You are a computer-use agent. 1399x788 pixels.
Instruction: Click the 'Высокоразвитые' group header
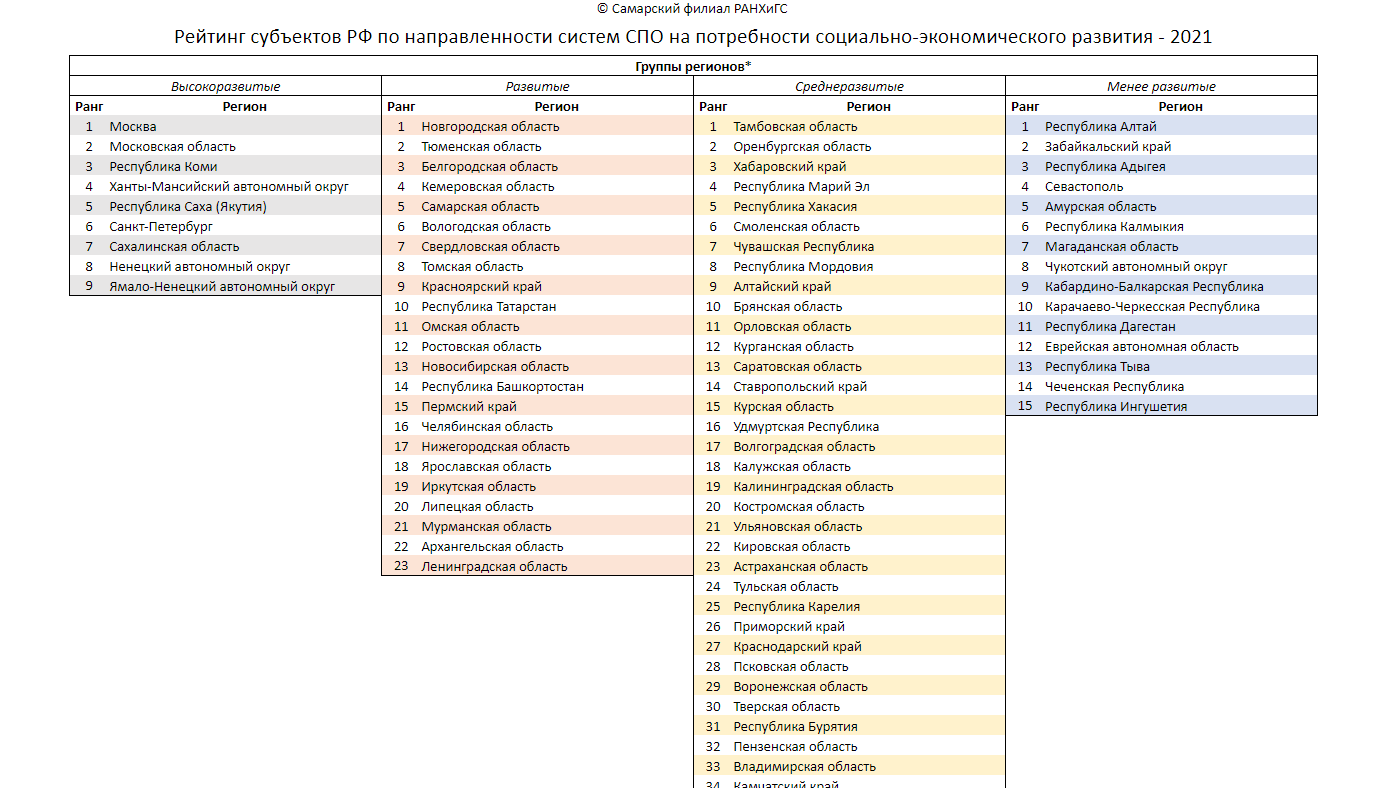click(225, 87)
